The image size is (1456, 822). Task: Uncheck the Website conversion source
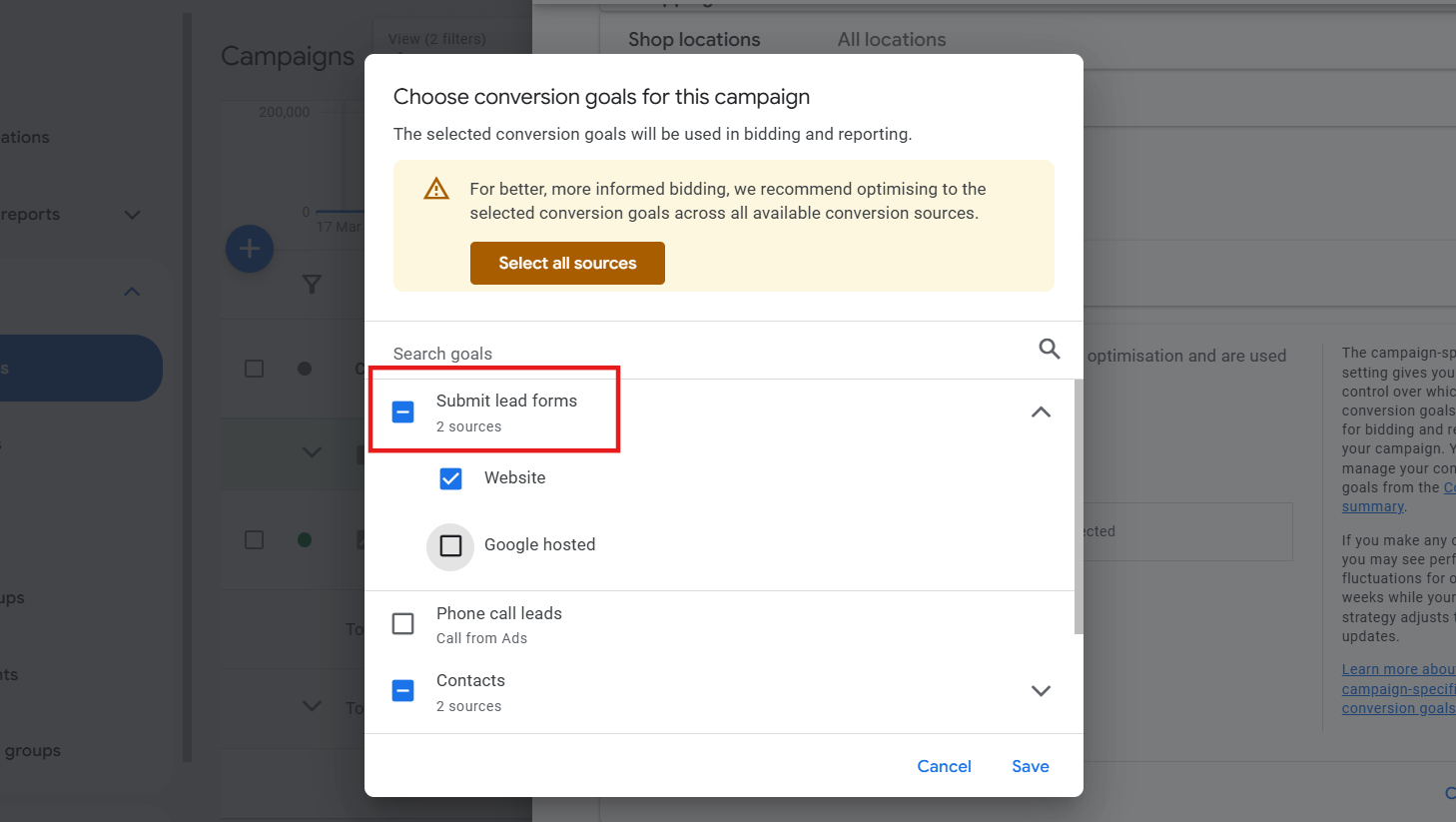(451, 478)
